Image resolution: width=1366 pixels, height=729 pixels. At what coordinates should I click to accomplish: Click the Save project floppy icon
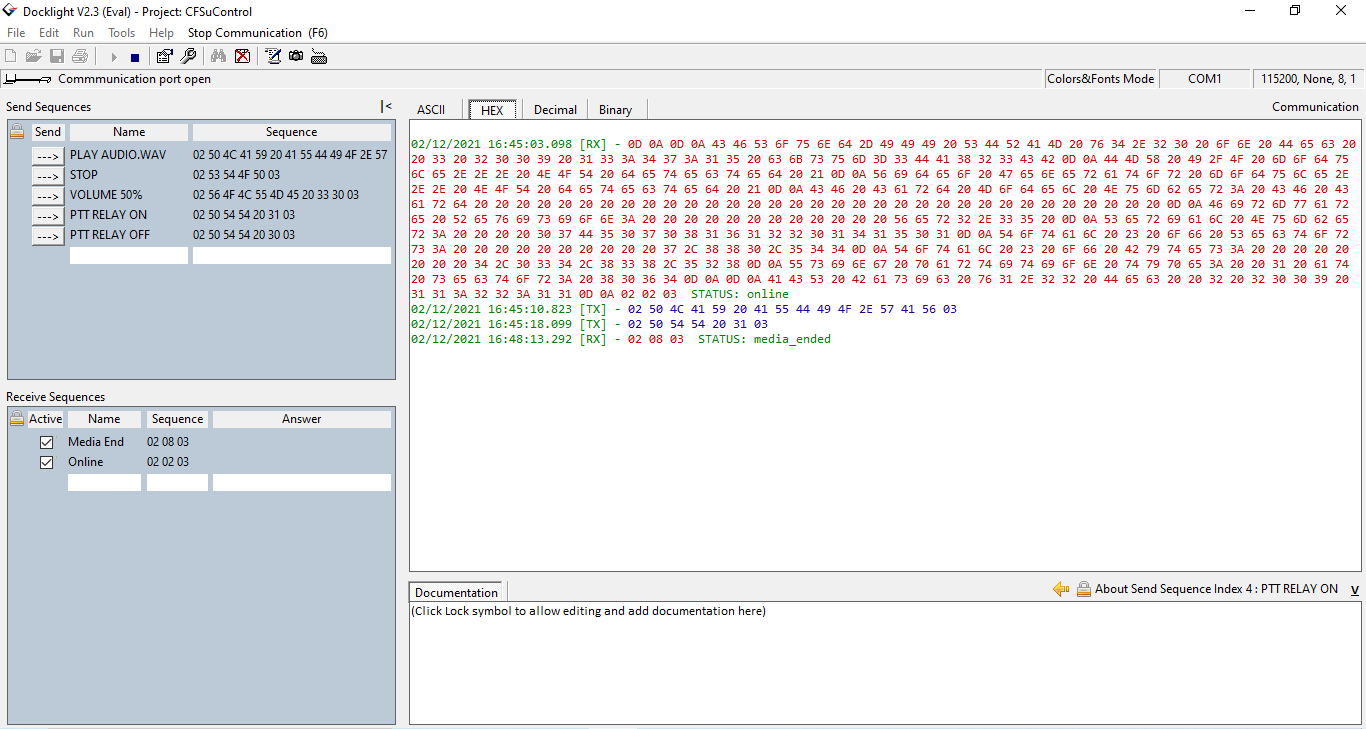[57, 56]
